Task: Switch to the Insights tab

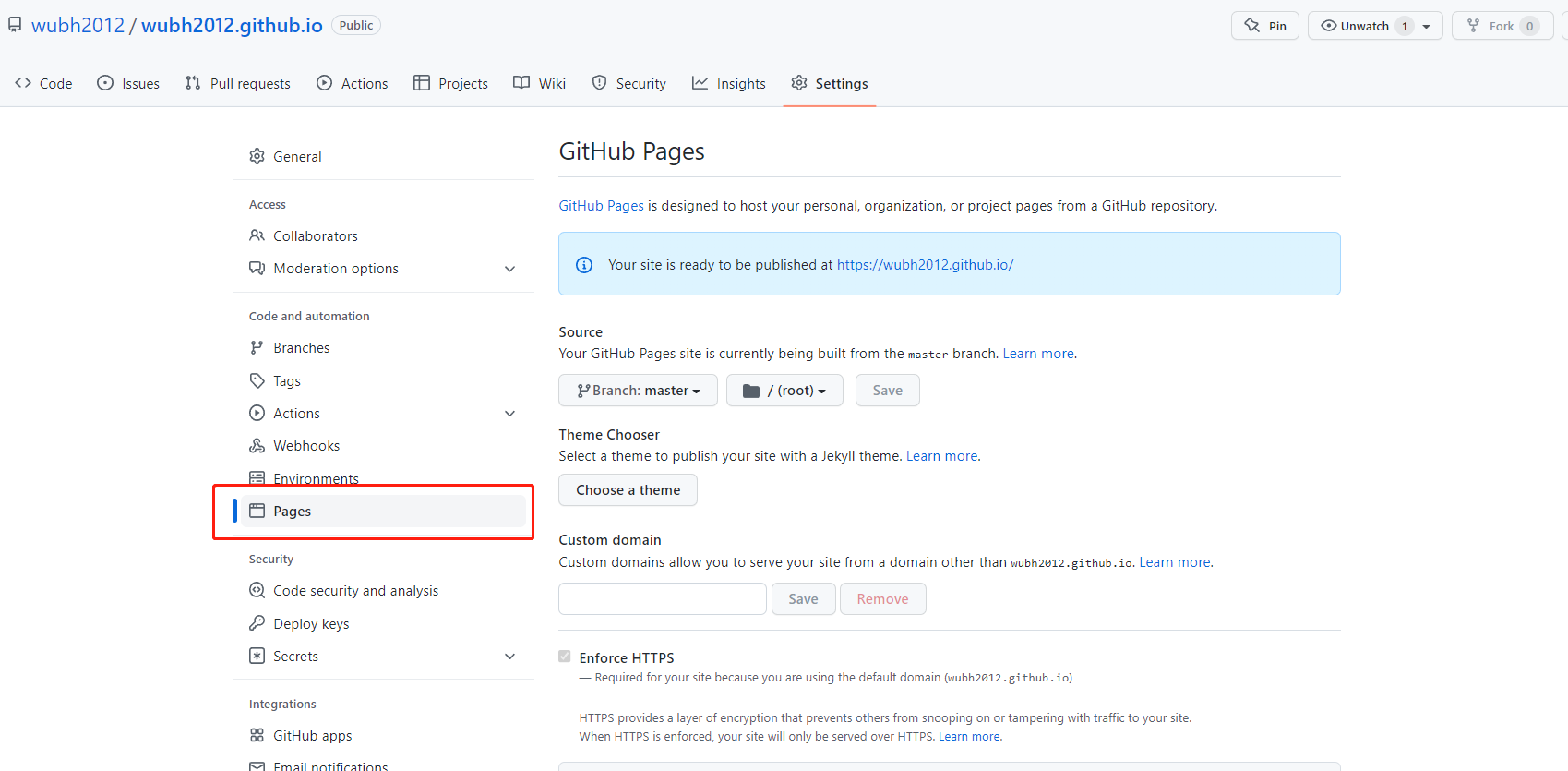Action: point(729,84)
